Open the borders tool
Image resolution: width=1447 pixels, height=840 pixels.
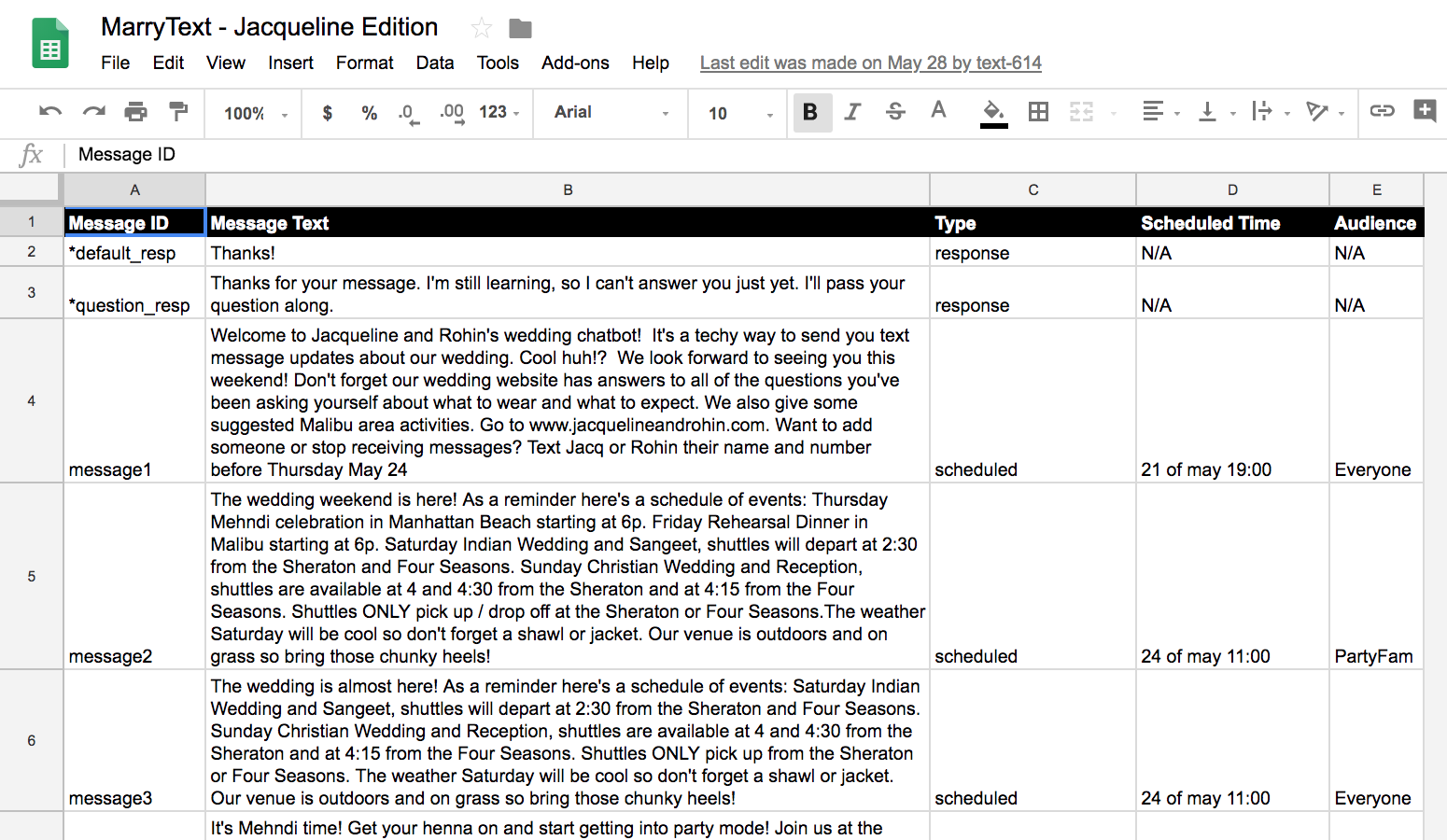(1038, 112)
